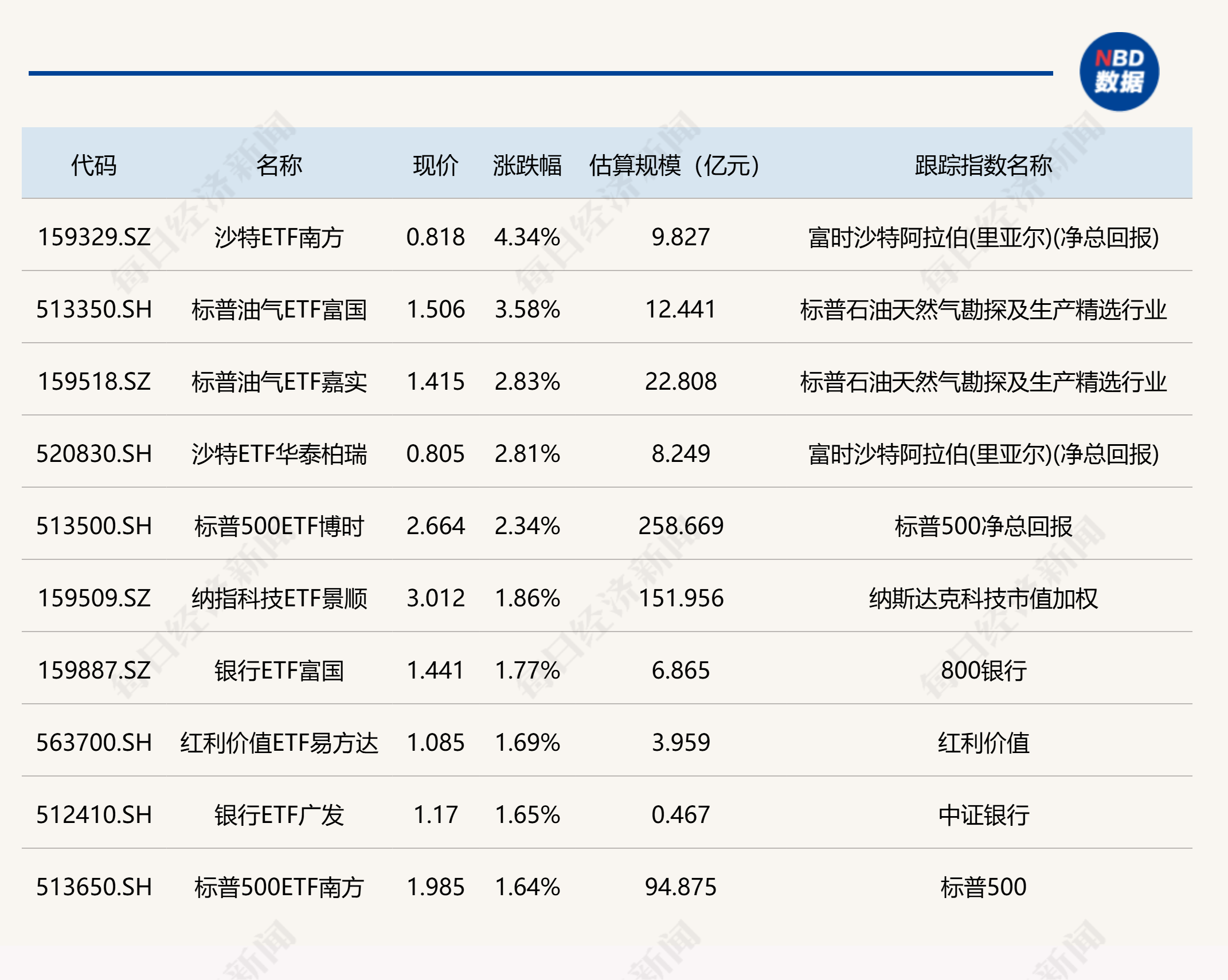The width and height of the screenshot is (1228, 980).
Task: Select the 估算规模（亿元）column header
Action: tap(675, 166)
